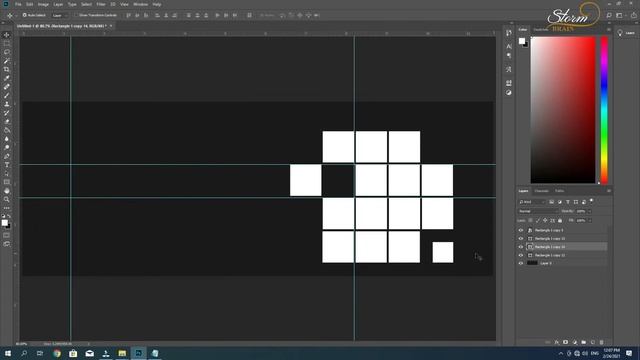Viewport: 640px width, 360px height.
Task: Select the Hand tool
Action: coord(7,191)
